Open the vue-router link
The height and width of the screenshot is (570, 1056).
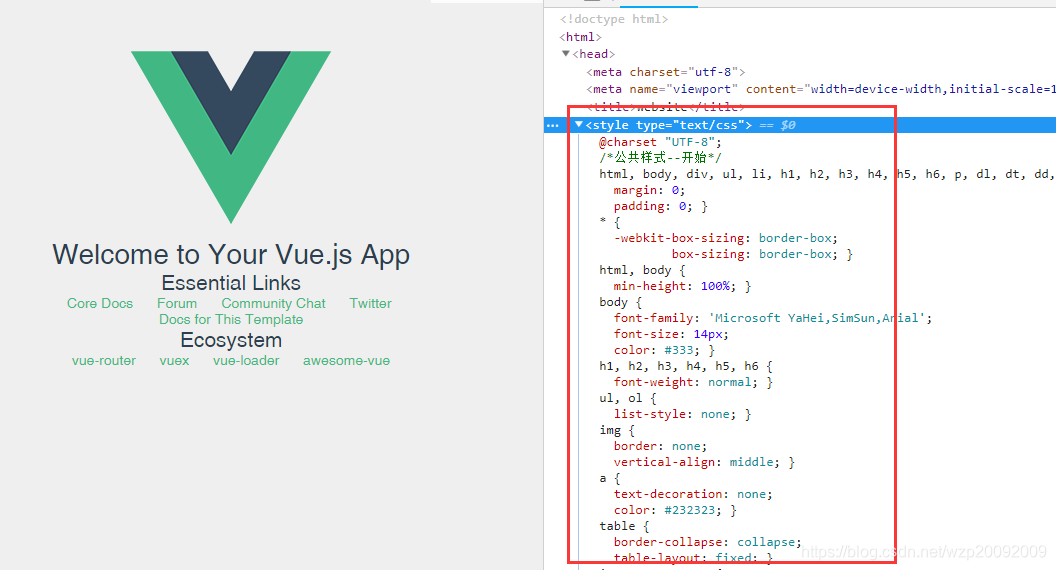[104, 360]
